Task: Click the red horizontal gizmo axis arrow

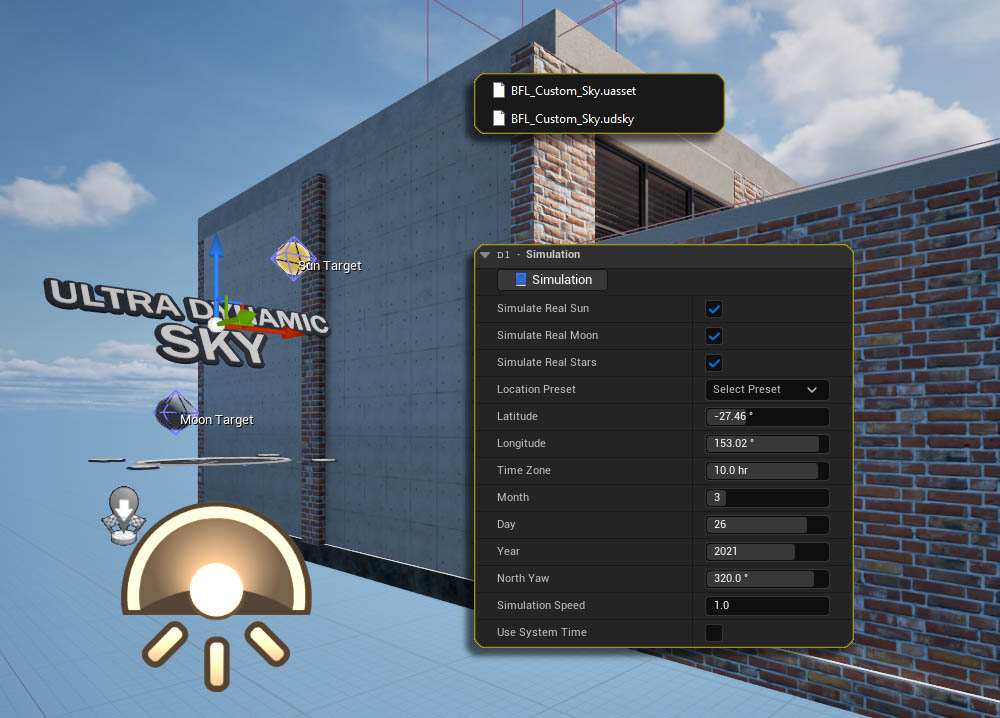Action: (x=265, y=329)
